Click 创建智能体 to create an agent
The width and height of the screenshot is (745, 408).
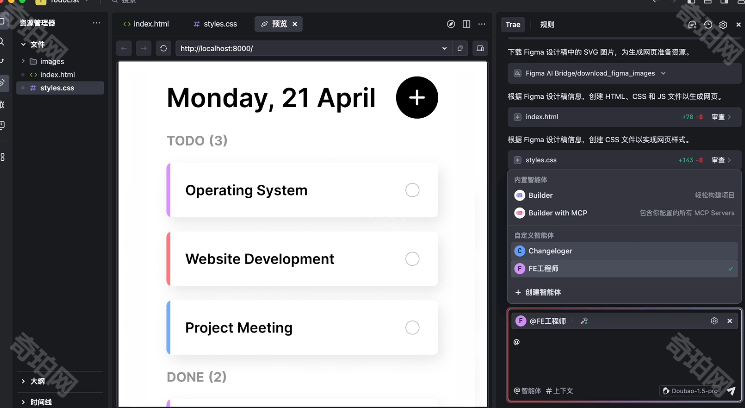(540, 292)
